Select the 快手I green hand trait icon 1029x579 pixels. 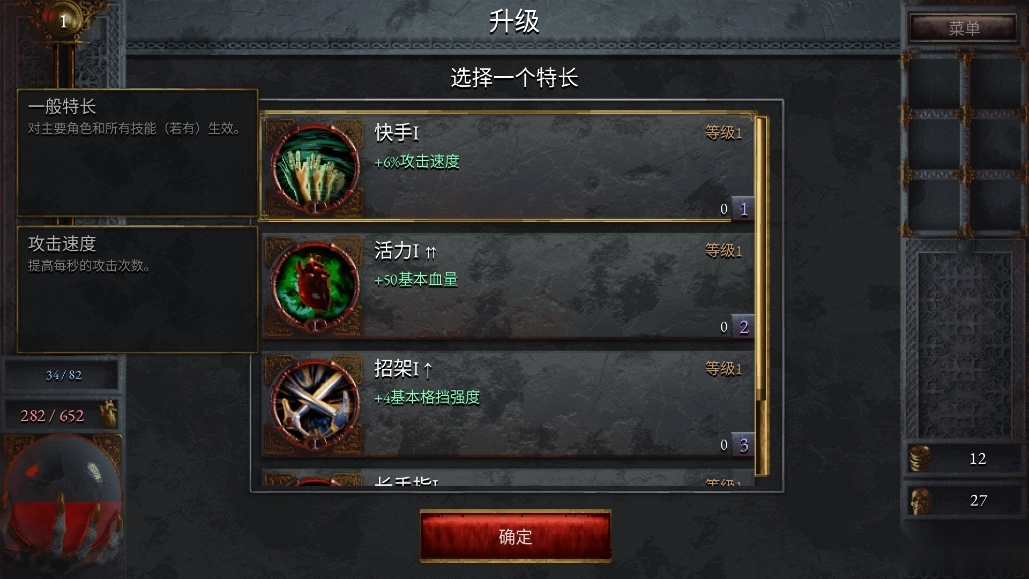tap(315, 168)
